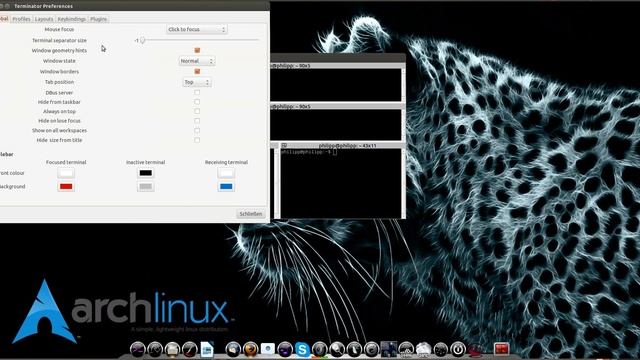Click the 'Window state' label

point(59,61)
